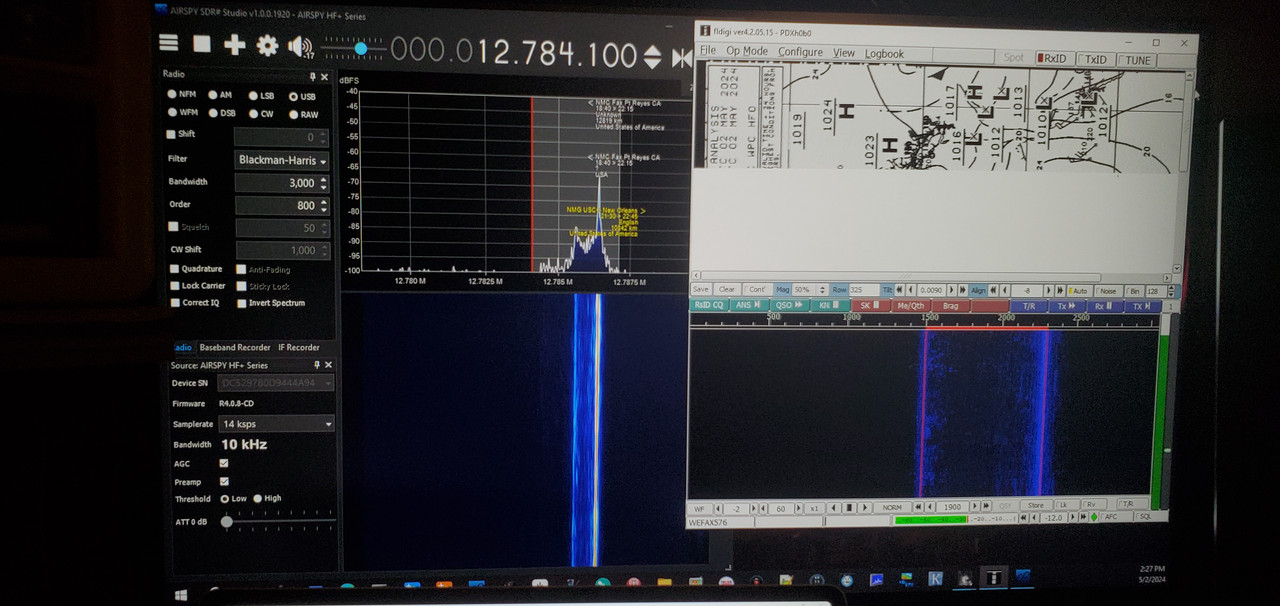The height and width of the screenshot is (606, 1280).
Task: Enable the Shift checkbox
Action: [172, 134]
